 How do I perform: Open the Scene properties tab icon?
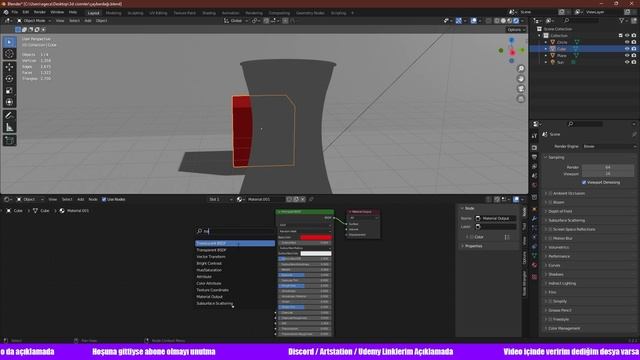pyautogui.click(x=534, y=176)
